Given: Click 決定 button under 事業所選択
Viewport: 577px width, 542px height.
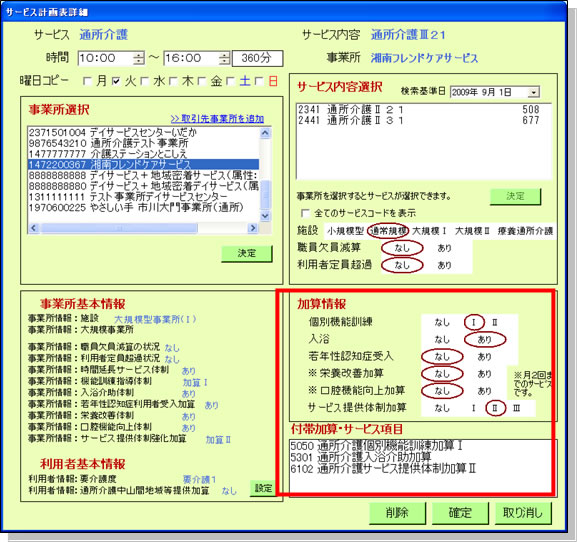Looking at the screenshot, I should [x=247, y=253].
